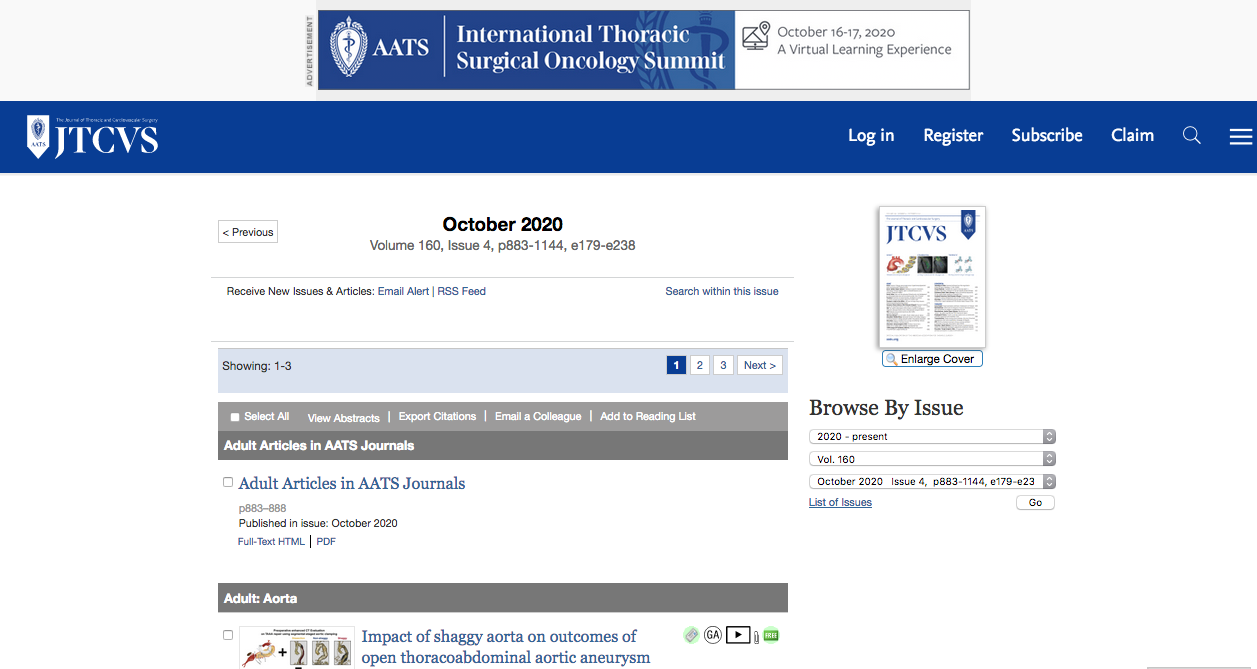
Task: Click the Previous issue button
Action: pos(248,232)
